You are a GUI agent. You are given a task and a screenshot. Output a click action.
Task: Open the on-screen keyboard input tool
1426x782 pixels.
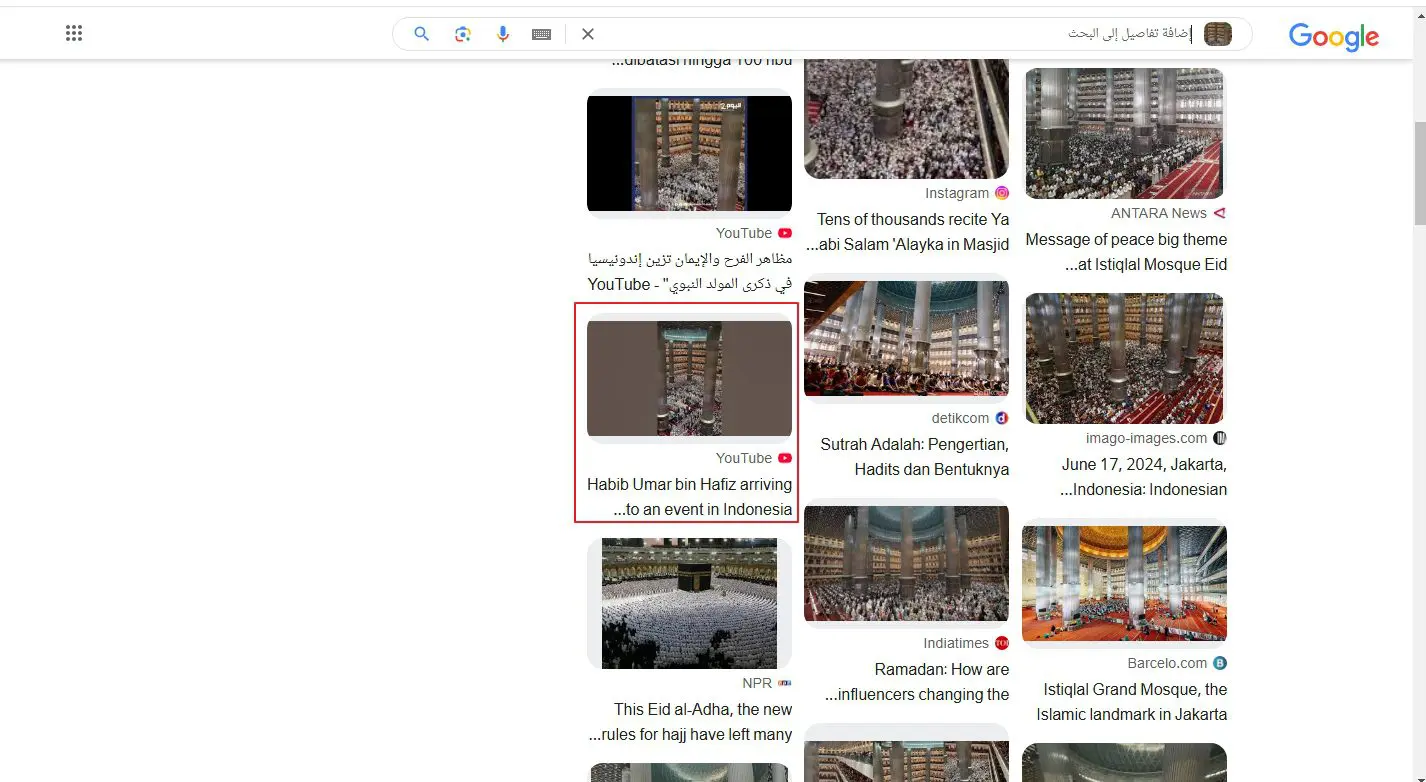[x=541, y=34]
